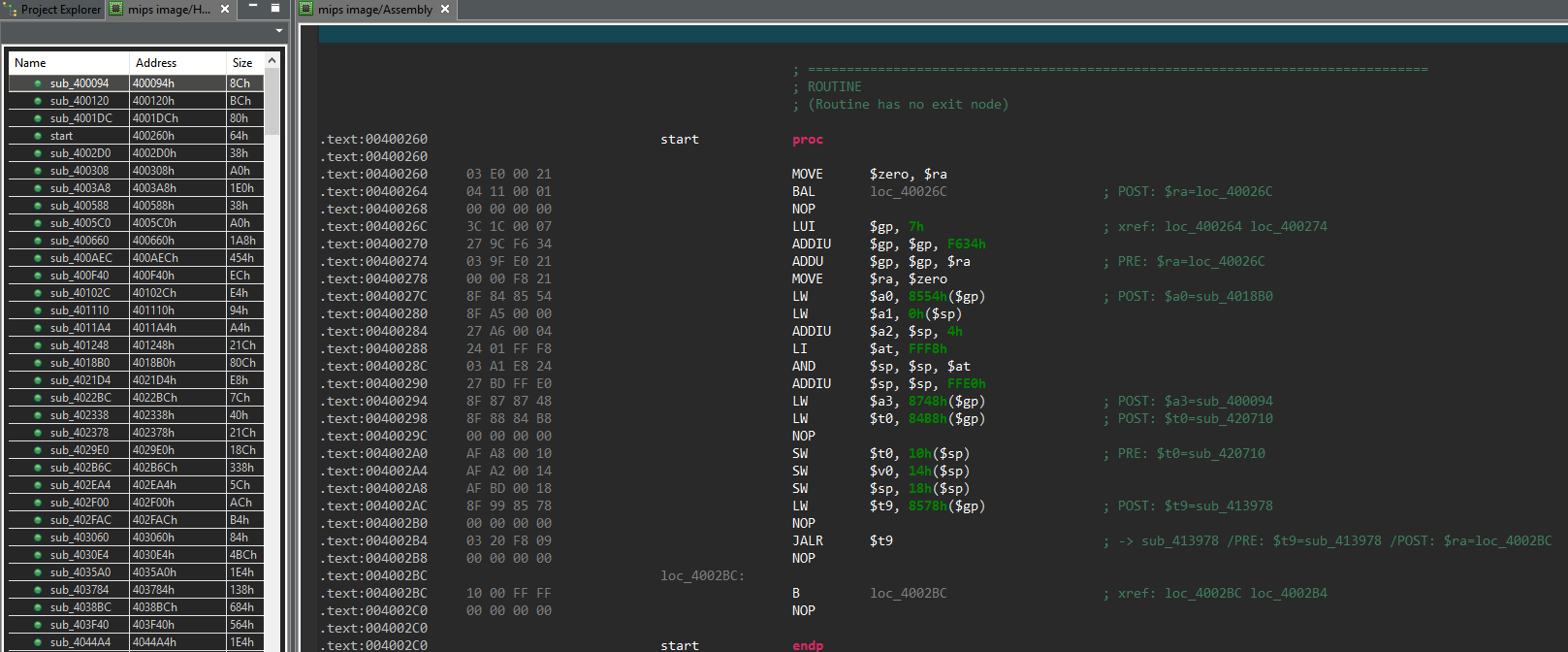
Task: Click the size cell 564h for sub_403F40
Action: tap(244, 625)
